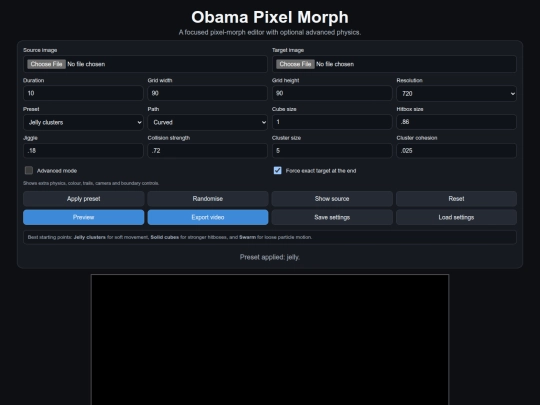Click the 'Best starting points' hint text
Screen dimensions: 540x405
click(x=170, y=237)
